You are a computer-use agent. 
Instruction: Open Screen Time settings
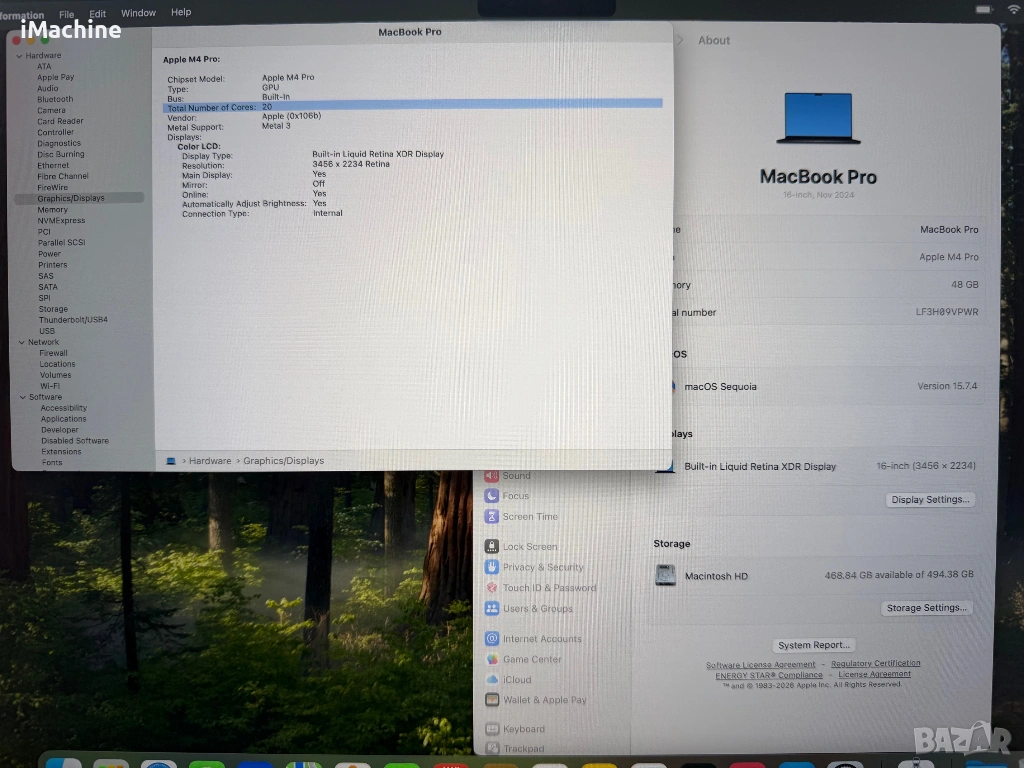530,517
